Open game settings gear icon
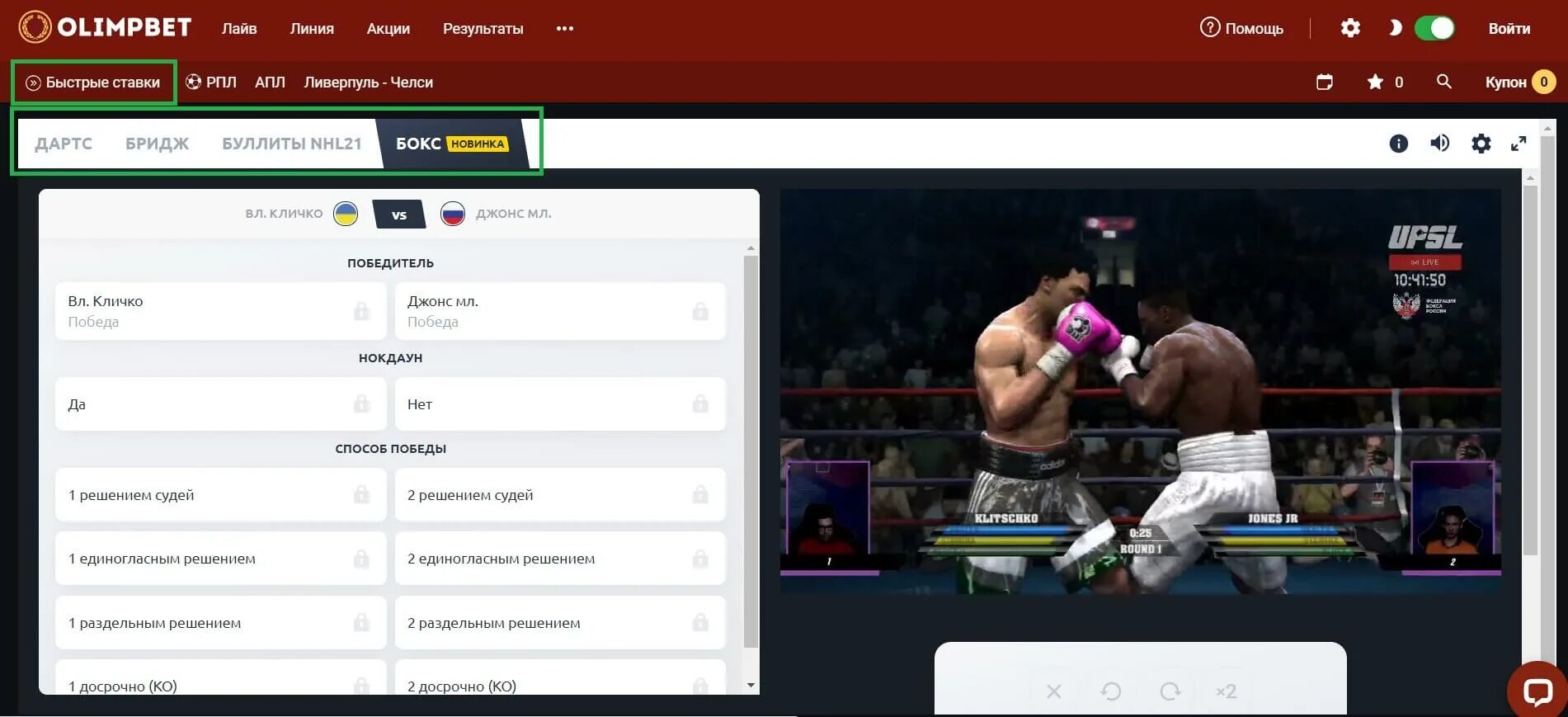This screenshot has width=1568, height=717. (x=1481, y=144)
